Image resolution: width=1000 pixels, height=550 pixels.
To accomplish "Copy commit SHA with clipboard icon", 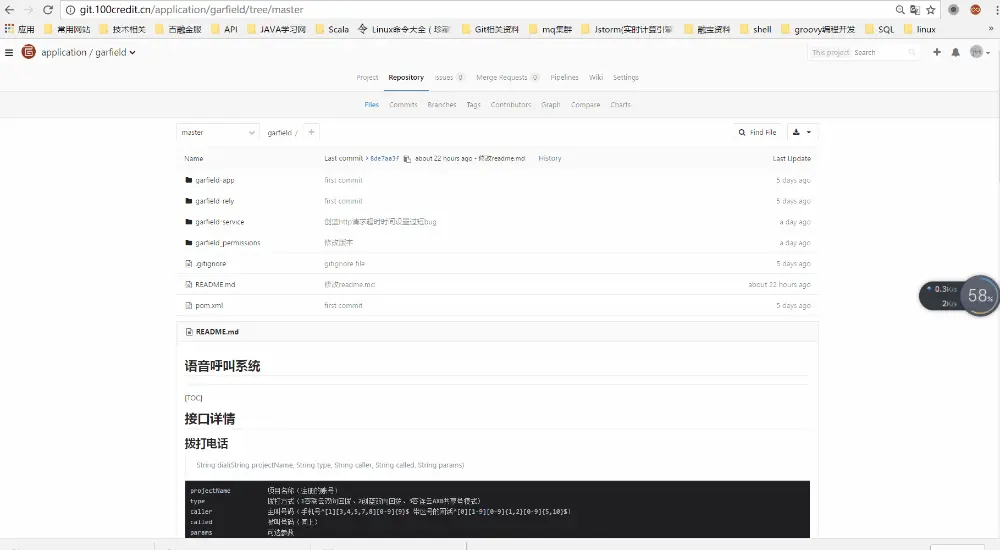I will [x=407, y=159].
